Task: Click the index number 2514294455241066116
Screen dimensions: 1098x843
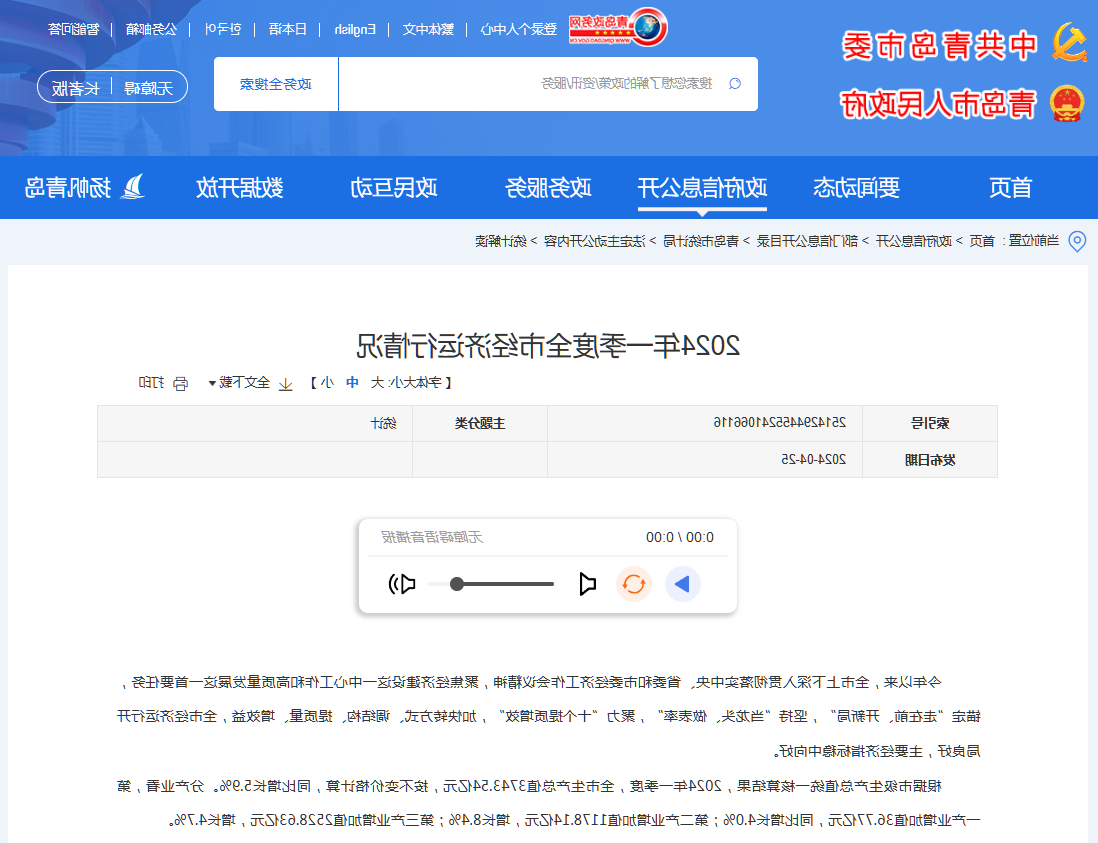Action: coord(780,423)
